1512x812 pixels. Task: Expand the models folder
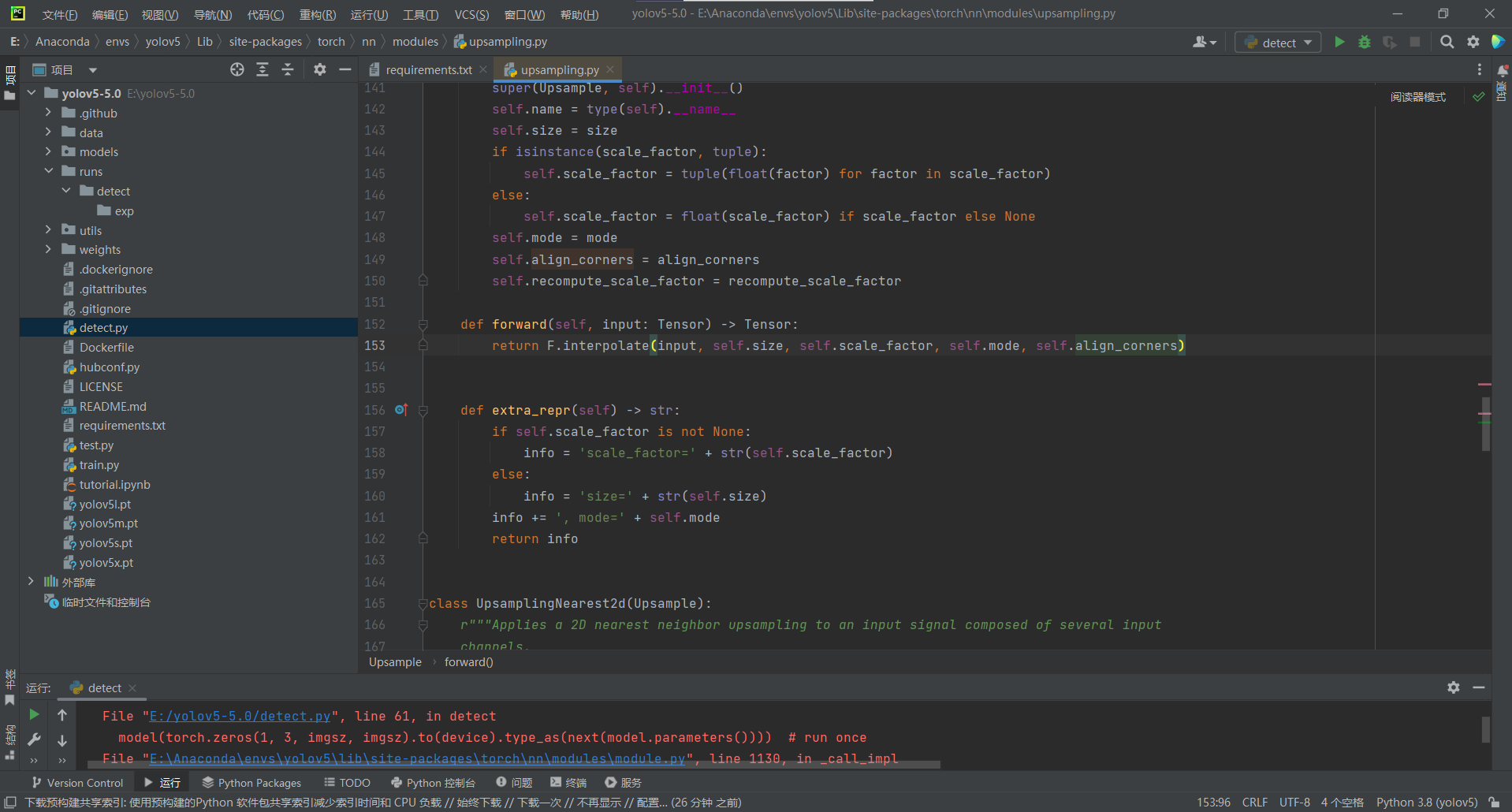[48, 151]
